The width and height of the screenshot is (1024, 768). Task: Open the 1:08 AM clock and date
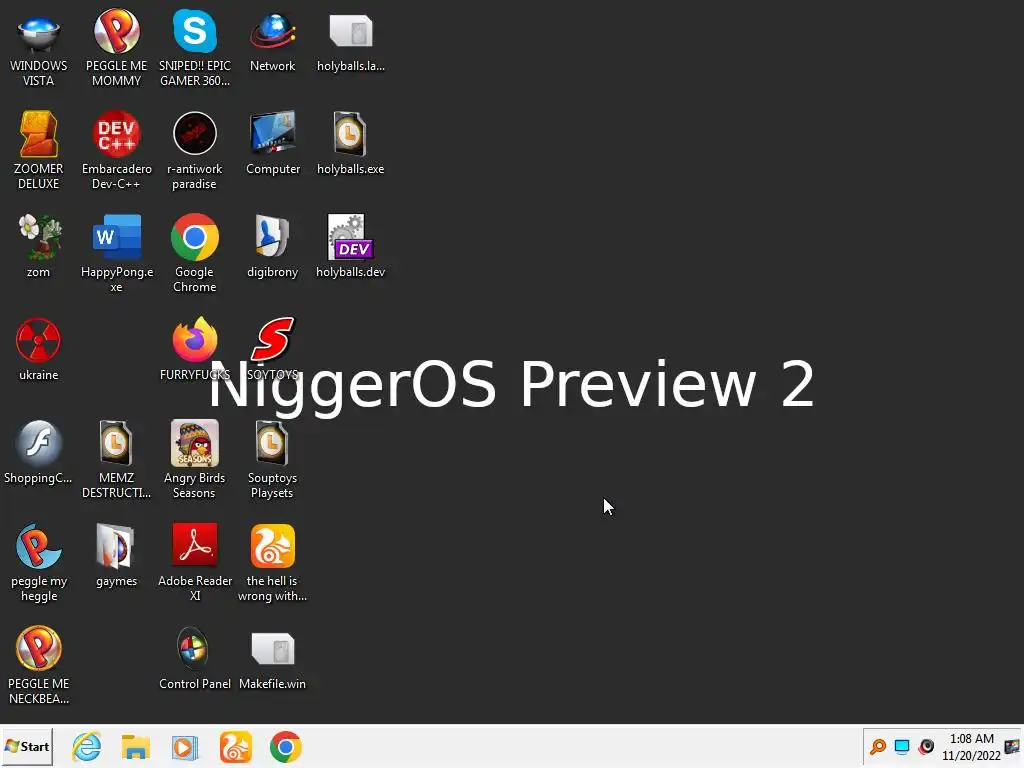[971, 747]
